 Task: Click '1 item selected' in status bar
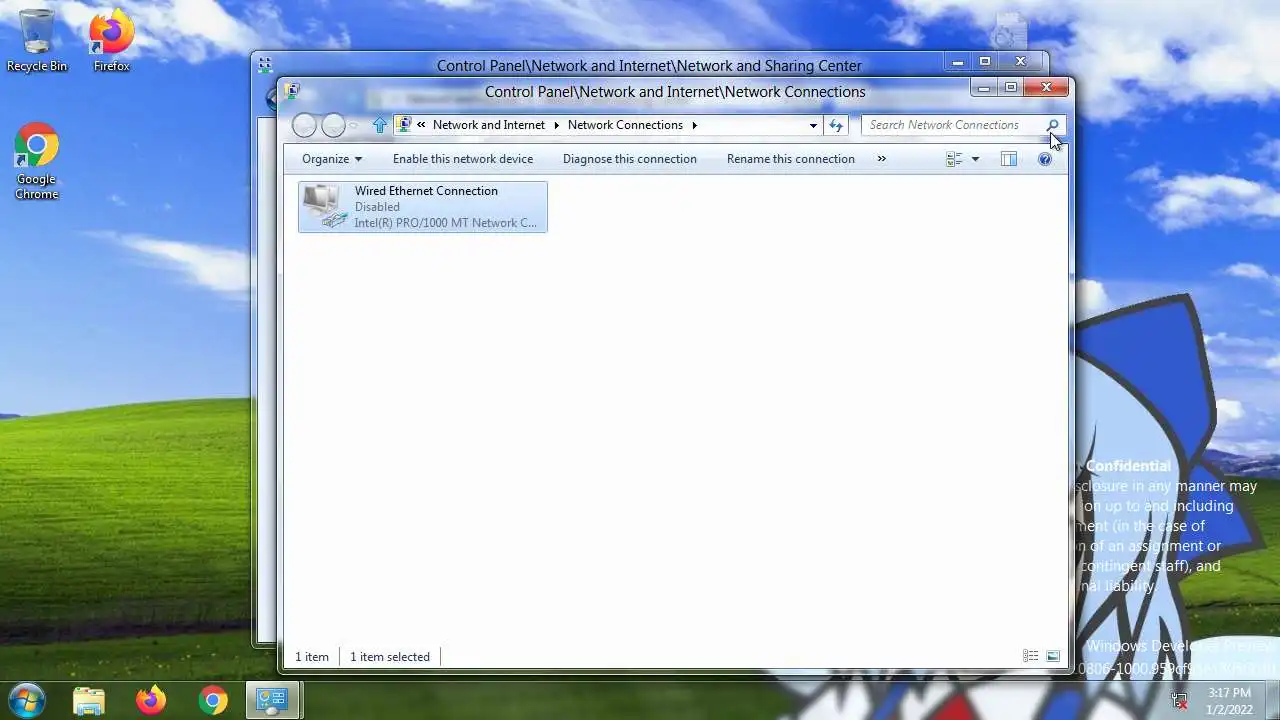click(x=390, y=657)
